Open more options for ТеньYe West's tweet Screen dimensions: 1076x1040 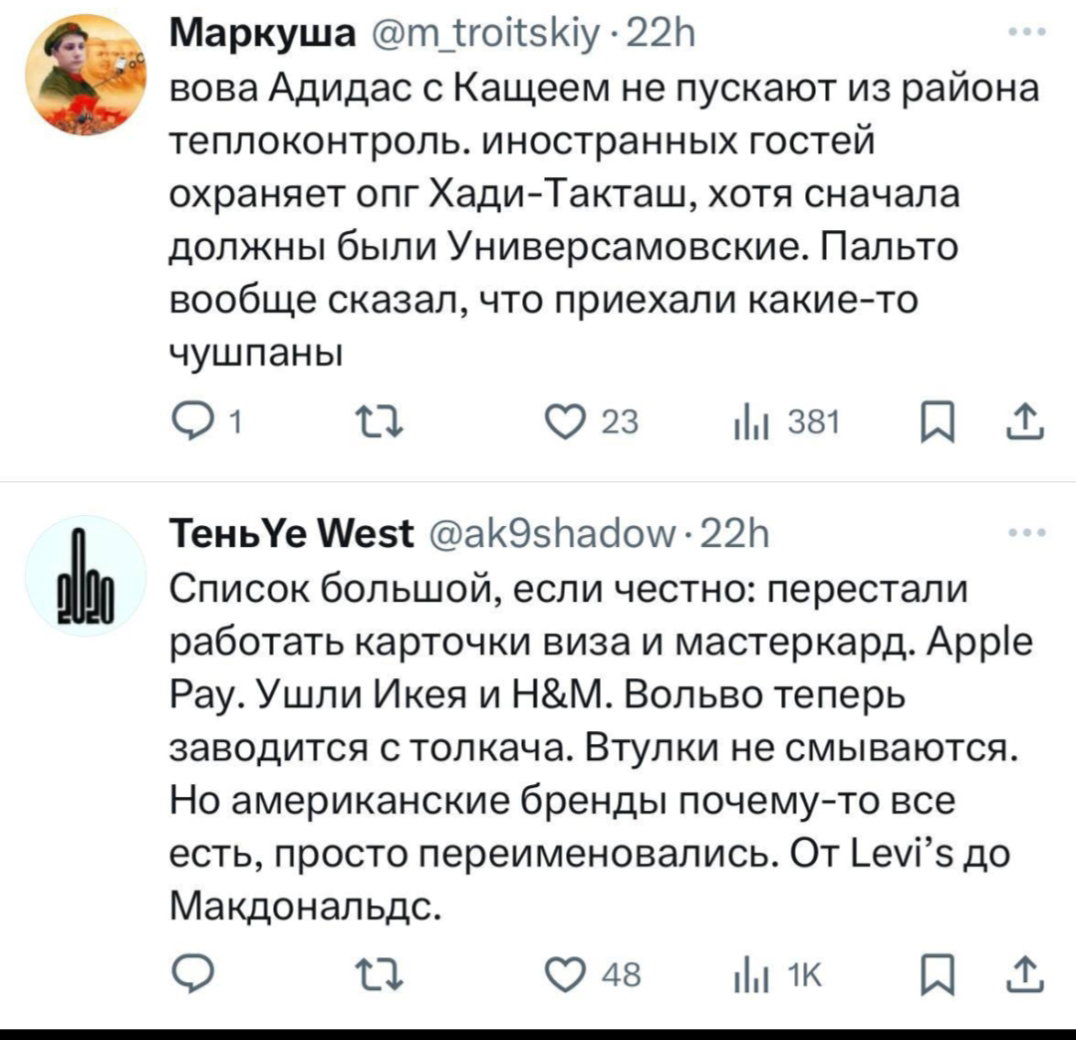(1027, 532)
